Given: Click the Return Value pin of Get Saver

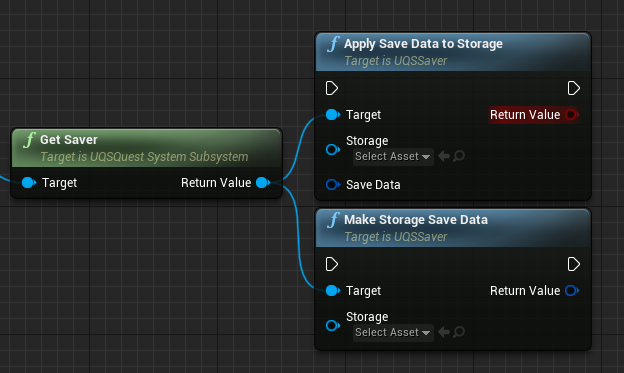Looking at the screenshot, I should (263, 183).
